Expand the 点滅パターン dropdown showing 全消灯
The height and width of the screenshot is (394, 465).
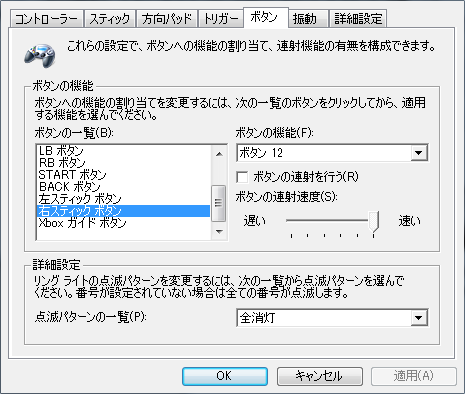(332, 318)
